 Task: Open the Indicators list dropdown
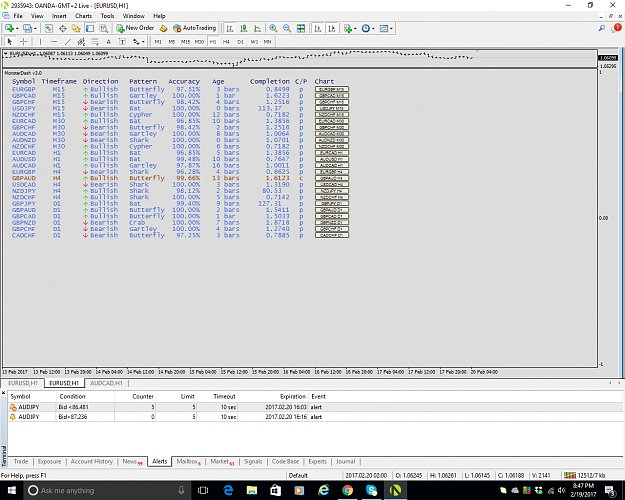pos(350,28)
